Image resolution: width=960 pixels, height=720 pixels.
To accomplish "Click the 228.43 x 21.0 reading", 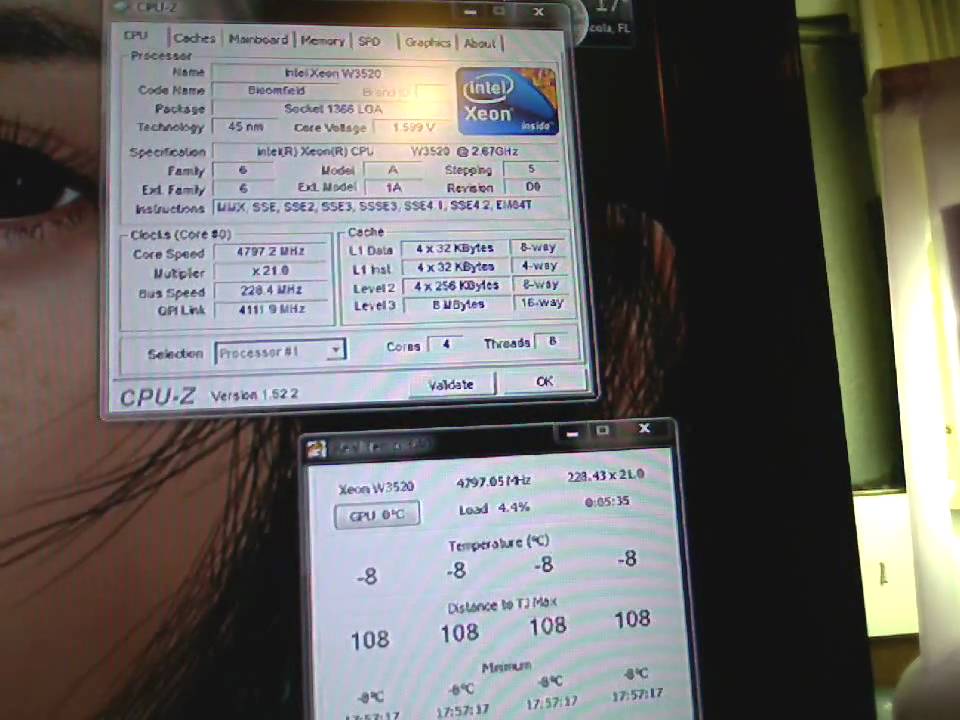I will click(x=606, y=476).
